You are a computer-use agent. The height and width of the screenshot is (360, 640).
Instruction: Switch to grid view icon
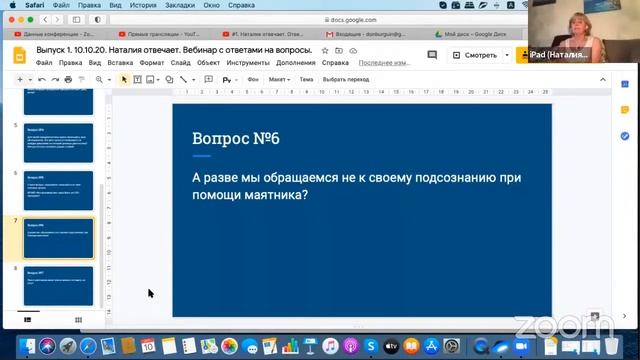tap(78, 320)
